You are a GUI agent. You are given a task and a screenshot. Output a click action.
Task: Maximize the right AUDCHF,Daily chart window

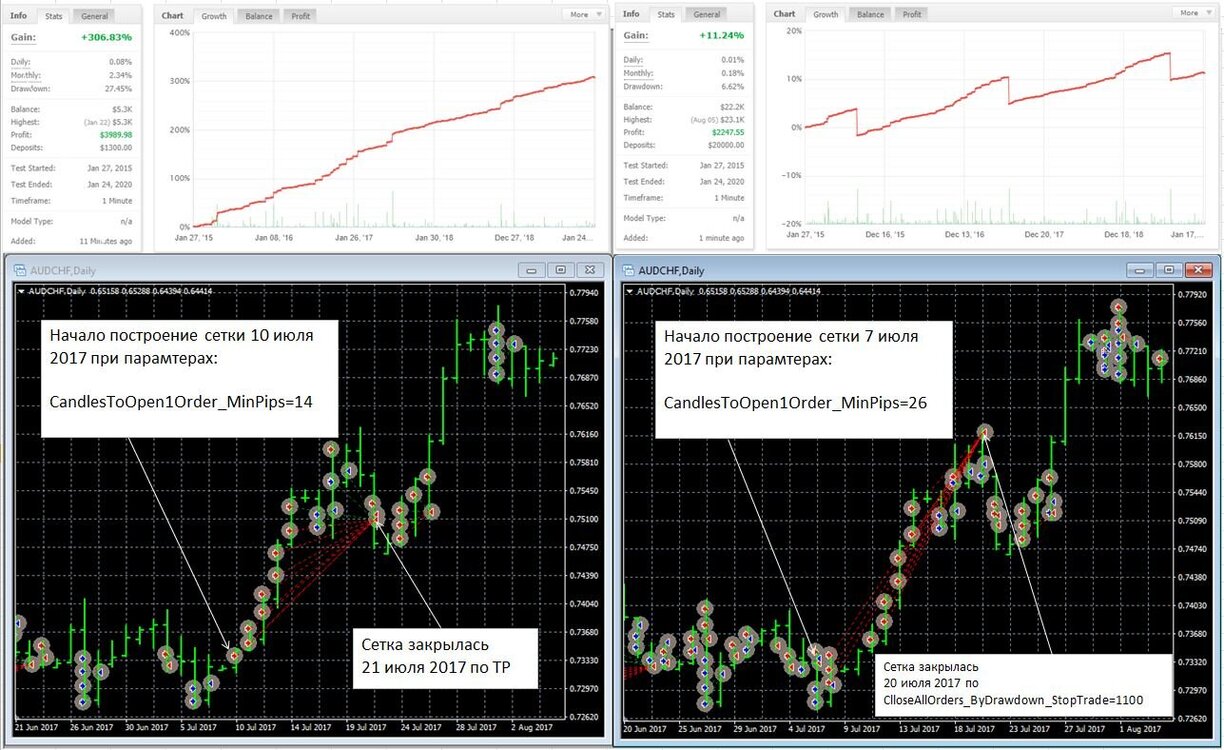pos(1168,269)
